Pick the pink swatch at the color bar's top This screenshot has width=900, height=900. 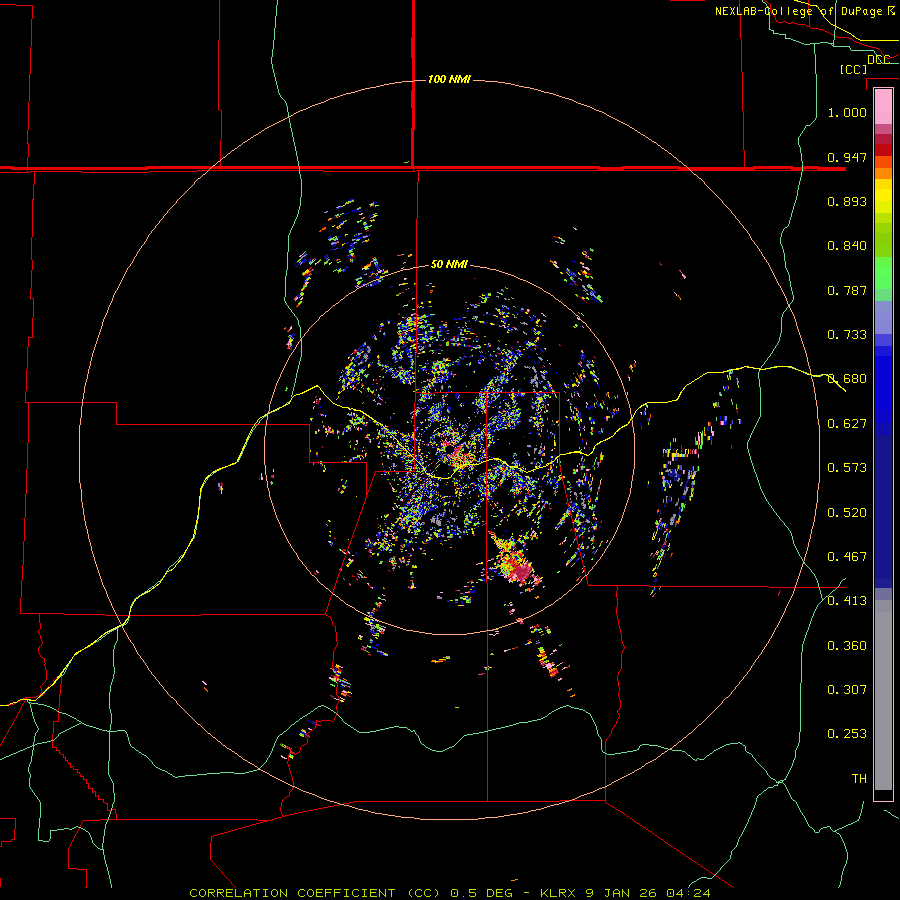click(883, 106)
